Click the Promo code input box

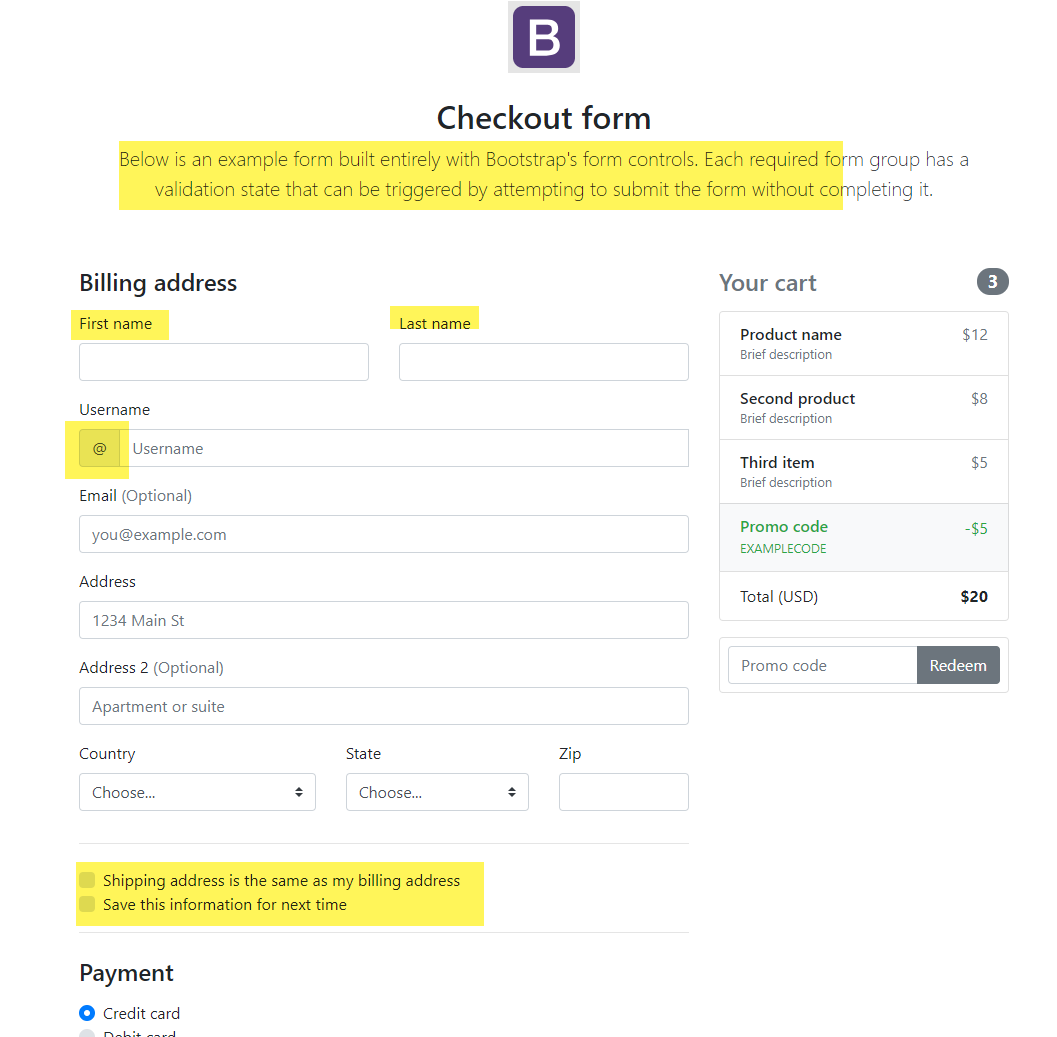click(x=822, y=665)
